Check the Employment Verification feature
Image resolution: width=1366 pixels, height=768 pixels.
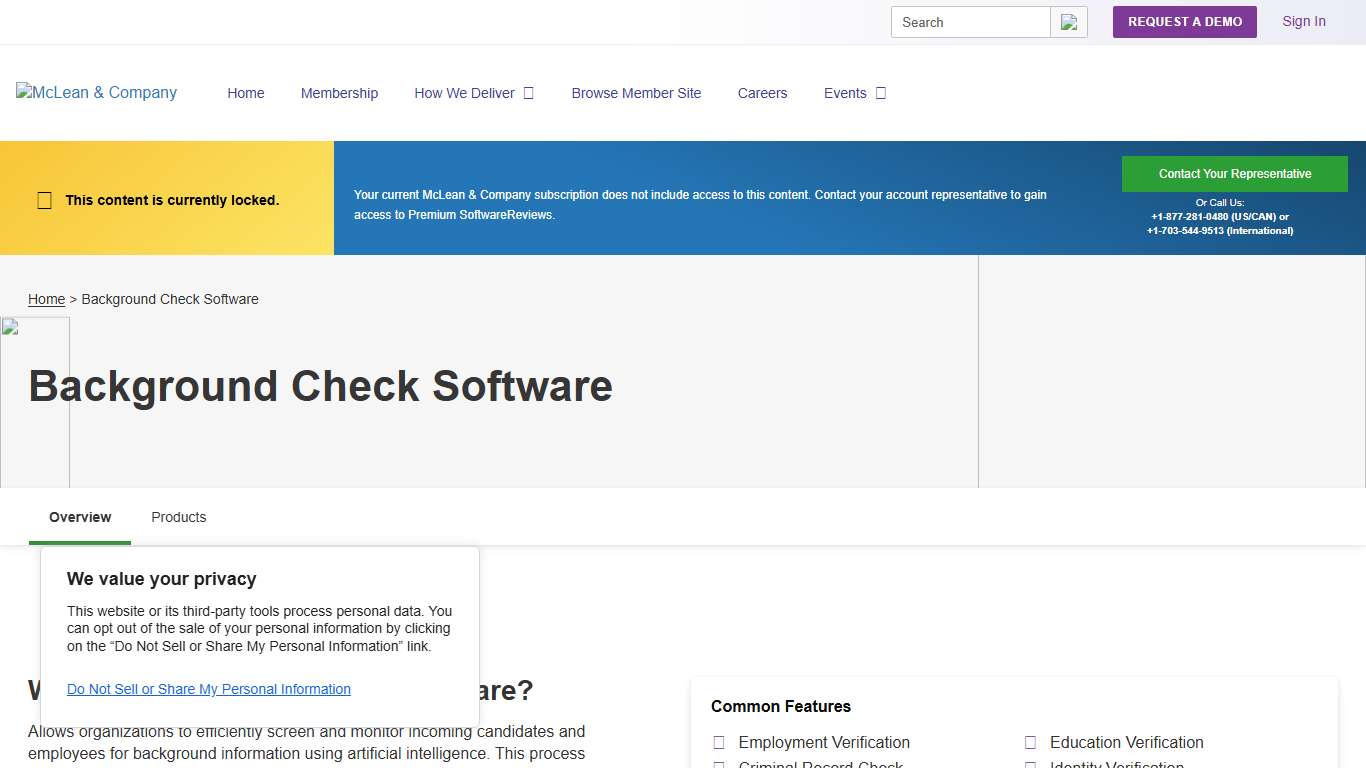(719, 742)
